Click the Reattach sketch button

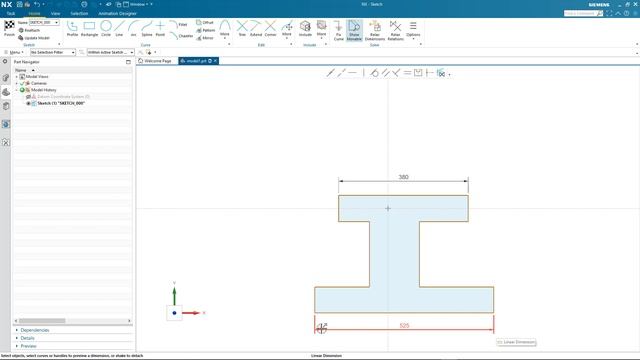(x=29, y=30)
